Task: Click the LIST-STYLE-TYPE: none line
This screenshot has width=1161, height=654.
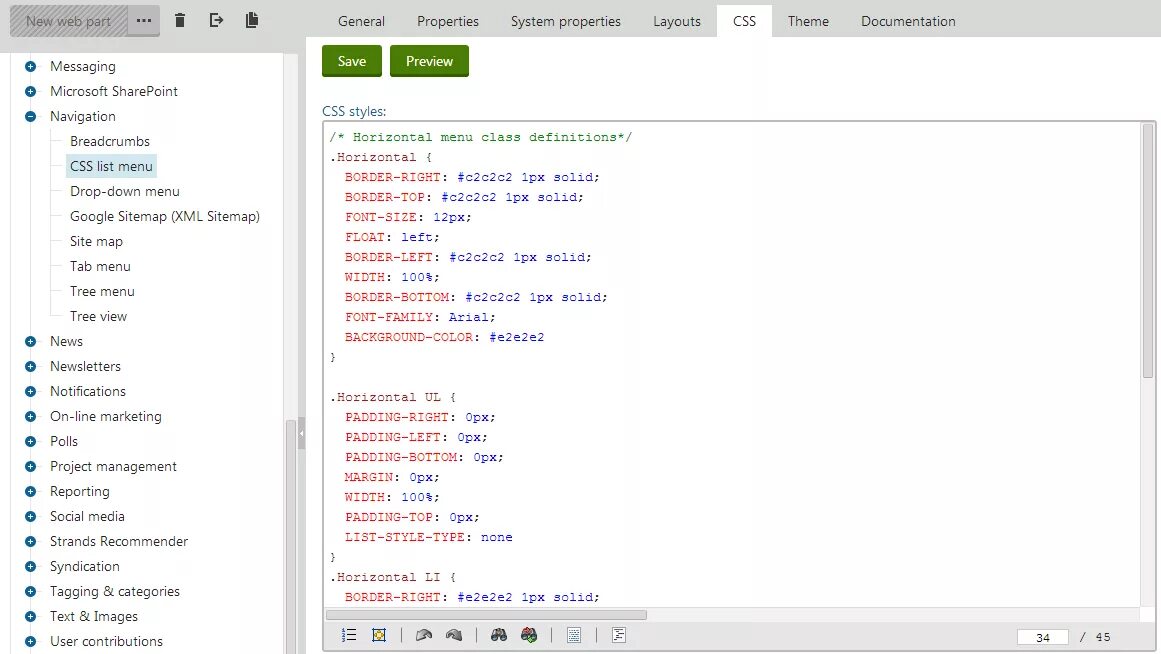Action: [429, 537]
